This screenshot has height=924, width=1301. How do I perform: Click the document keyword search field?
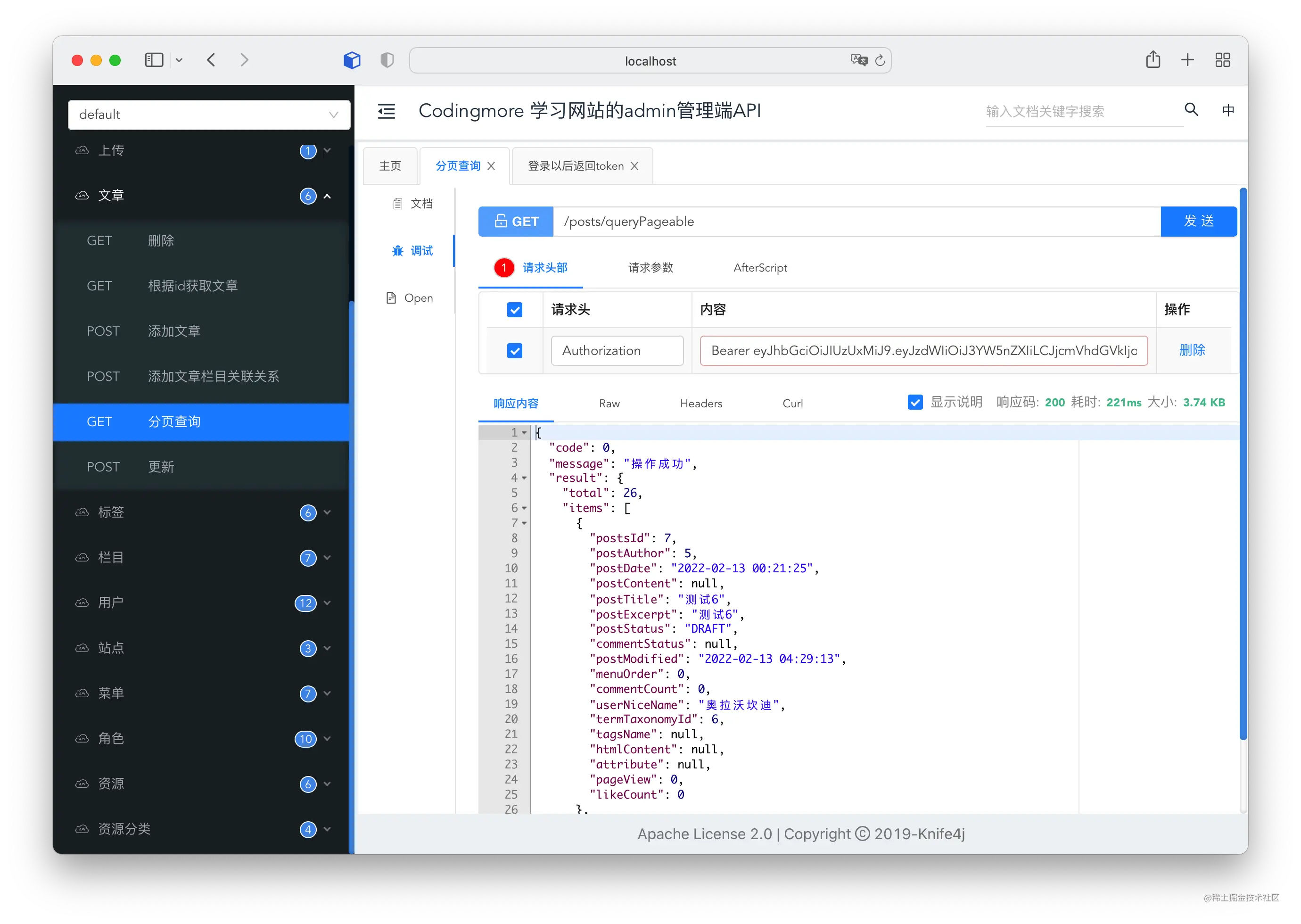[x=1083, y=112]
